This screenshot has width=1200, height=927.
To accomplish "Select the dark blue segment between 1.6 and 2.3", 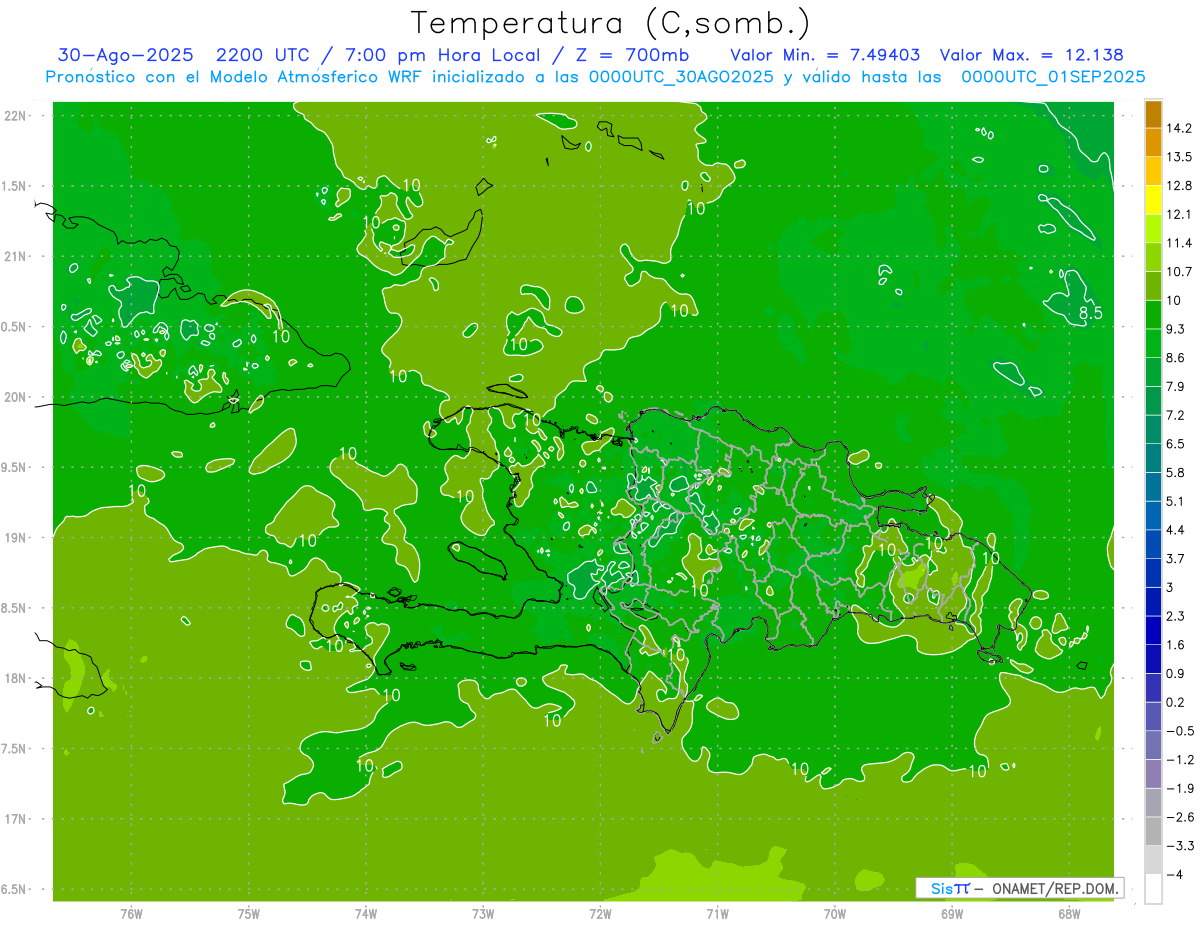I will [x=1153, y=630].
